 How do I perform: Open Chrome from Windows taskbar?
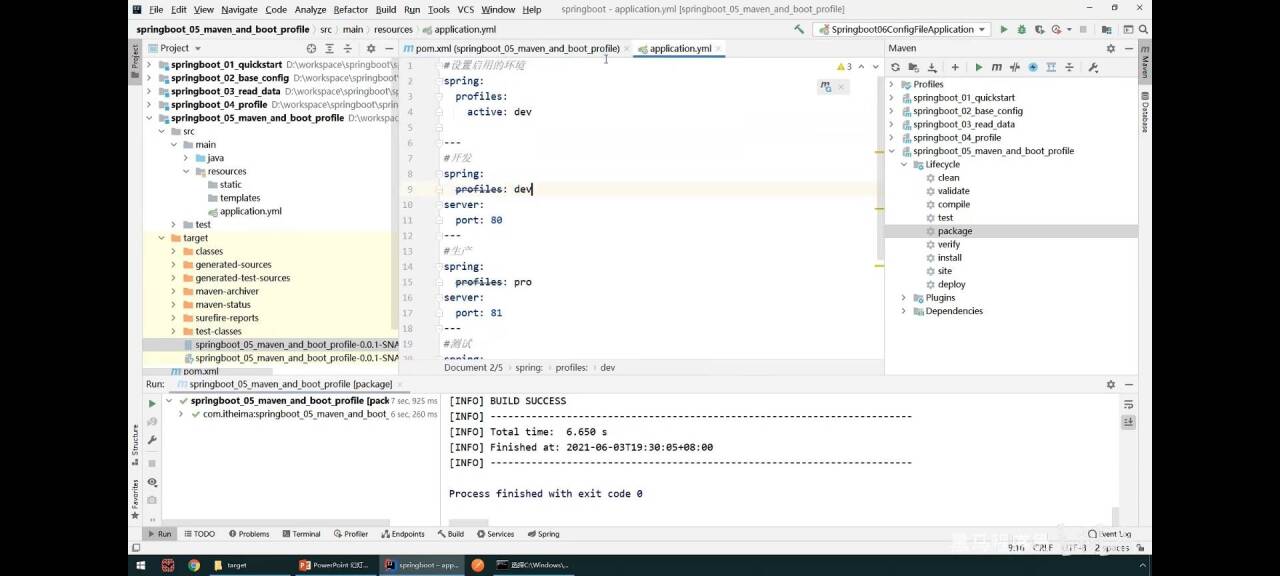coord(193,565)
